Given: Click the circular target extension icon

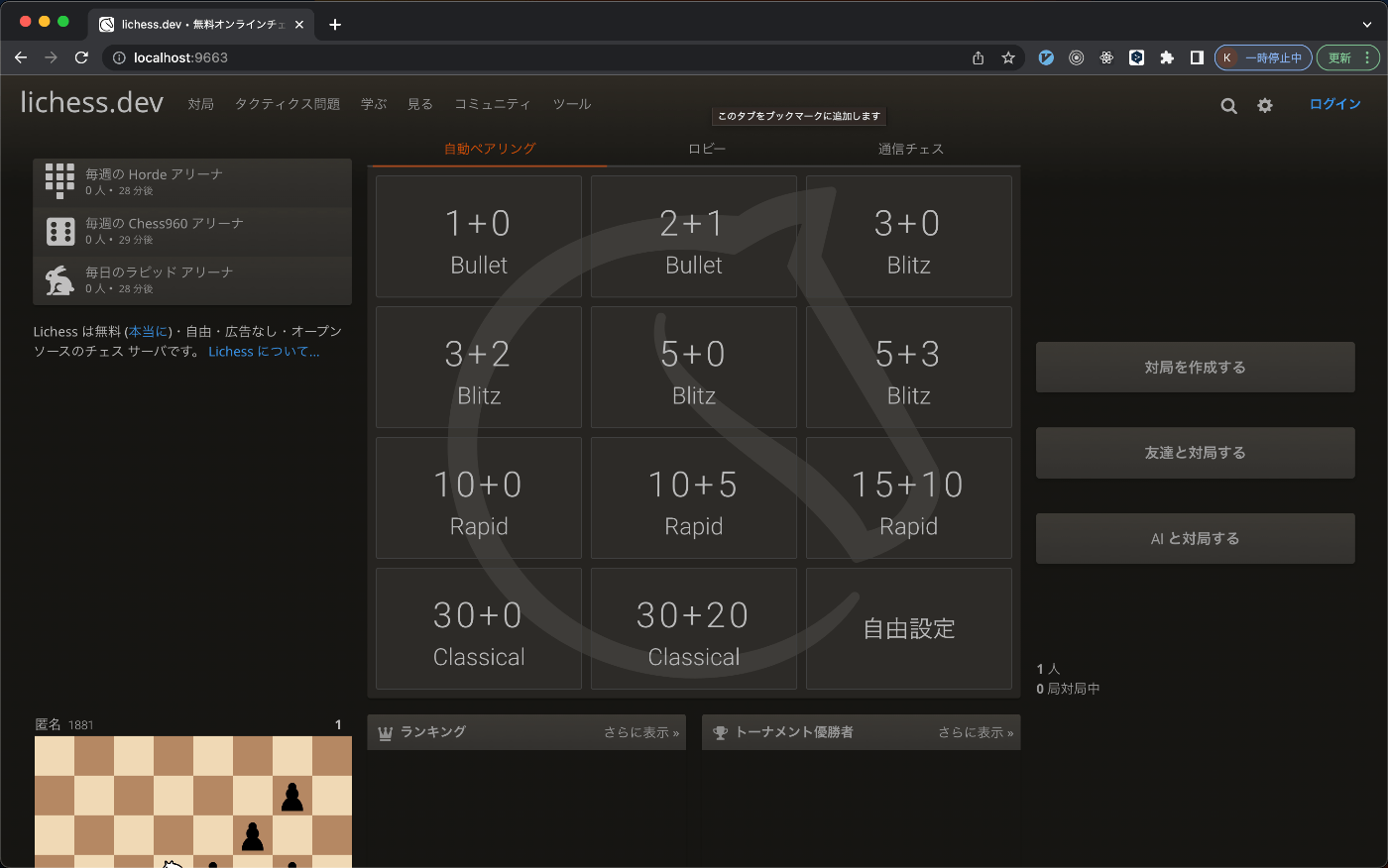Looking at the screenshot, I should 1077,57.
